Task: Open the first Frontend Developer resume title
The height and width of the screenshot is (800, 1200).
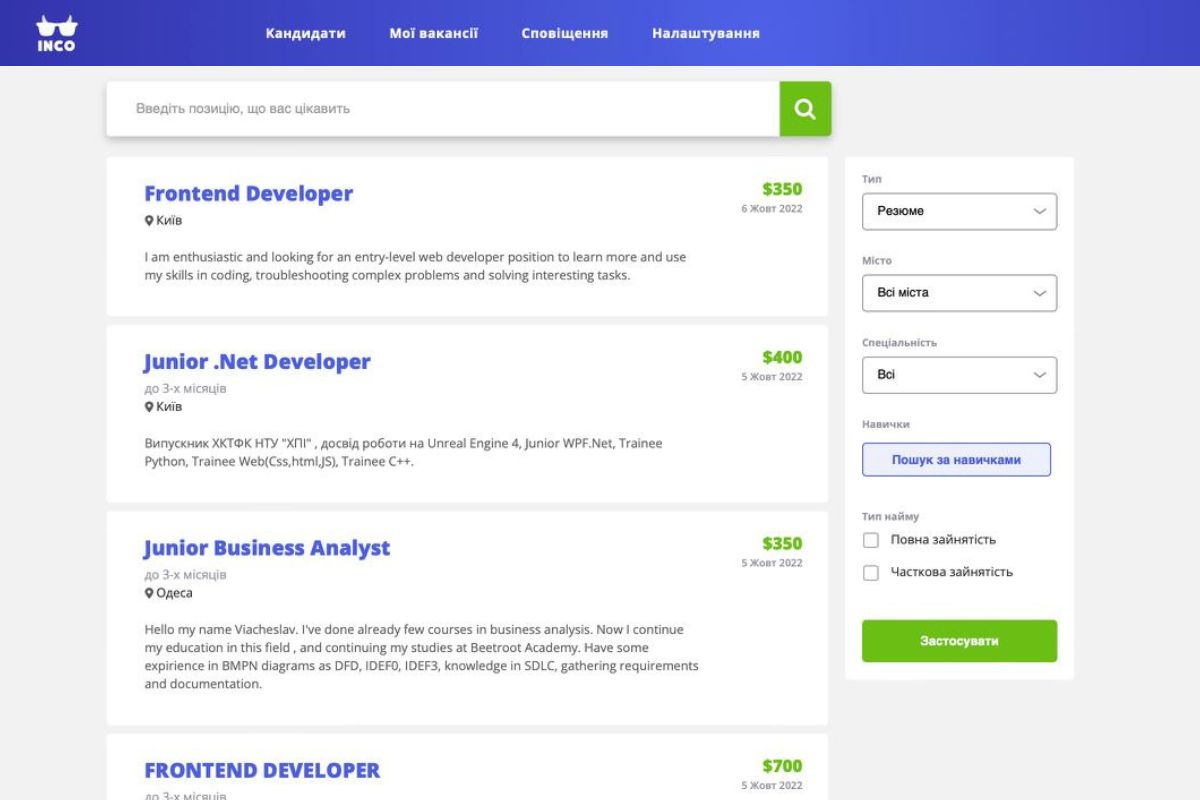Action: click(248, 194)
